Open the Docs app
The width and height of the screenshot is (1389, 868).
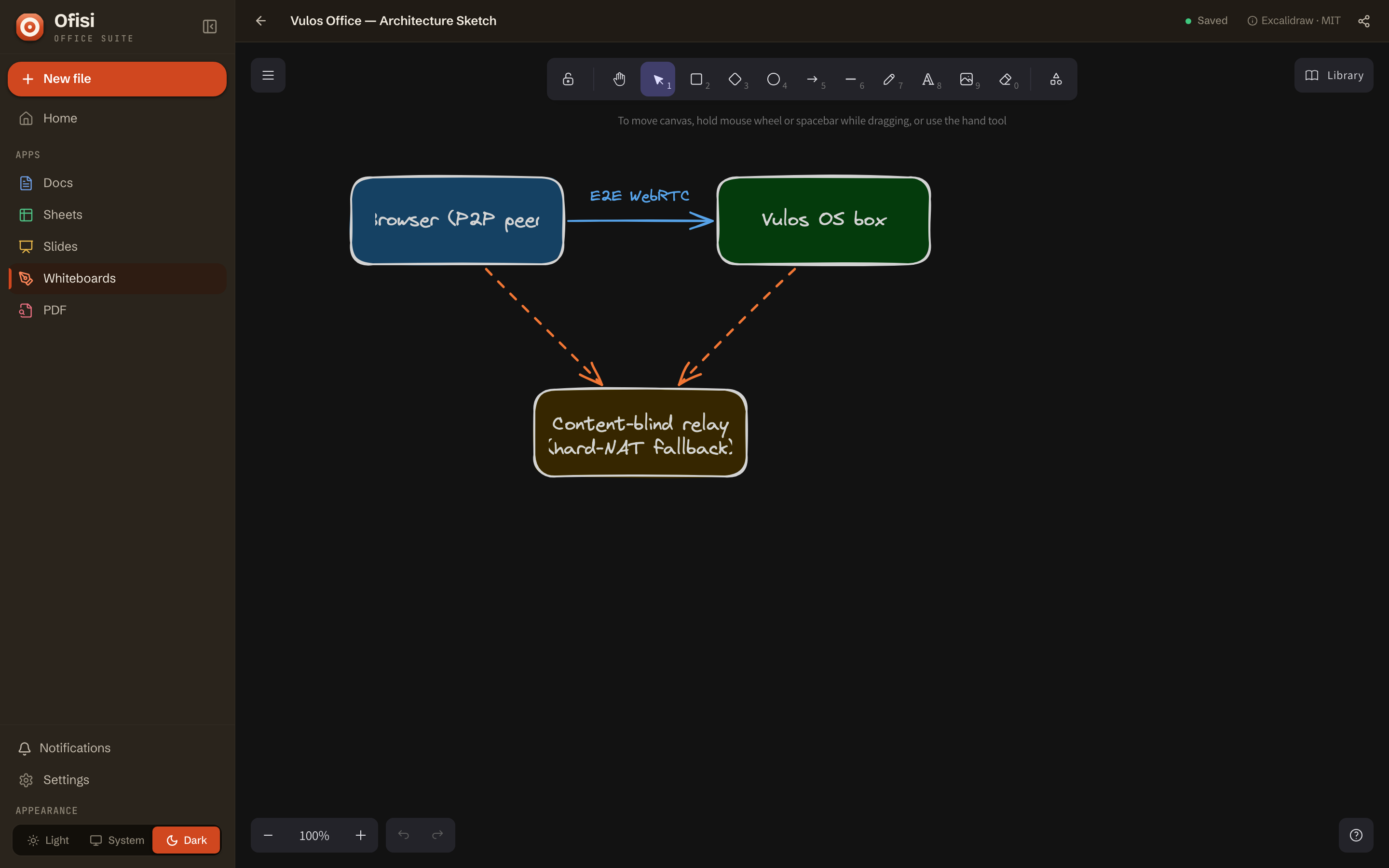[x=117, y=183]
